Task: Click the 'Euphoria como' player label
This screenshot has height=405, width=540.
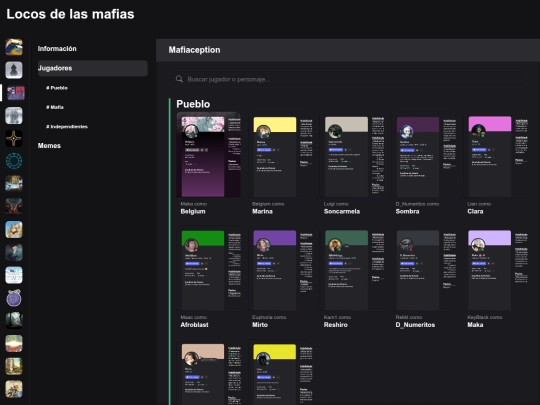Action: (269, 317)
